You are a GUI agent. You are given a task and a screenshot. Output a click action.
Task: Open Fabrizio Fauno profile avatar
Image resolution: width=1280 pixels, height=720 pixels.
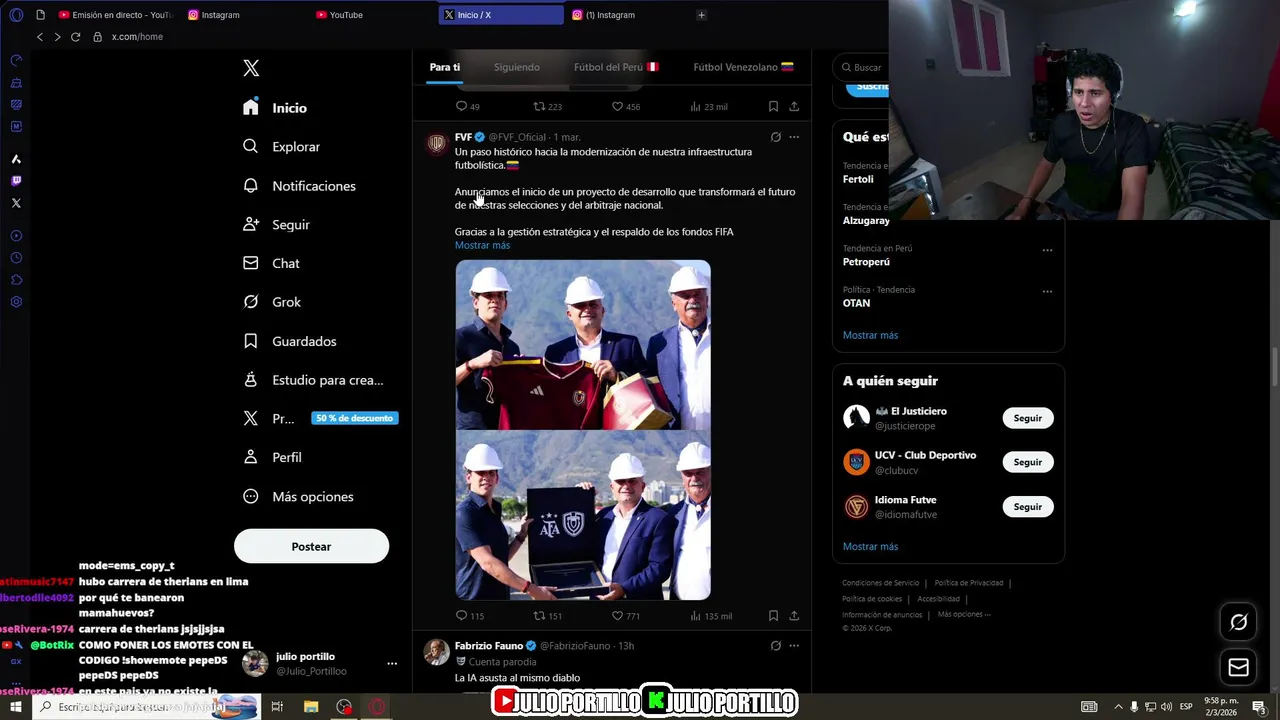tap(436, 652)
